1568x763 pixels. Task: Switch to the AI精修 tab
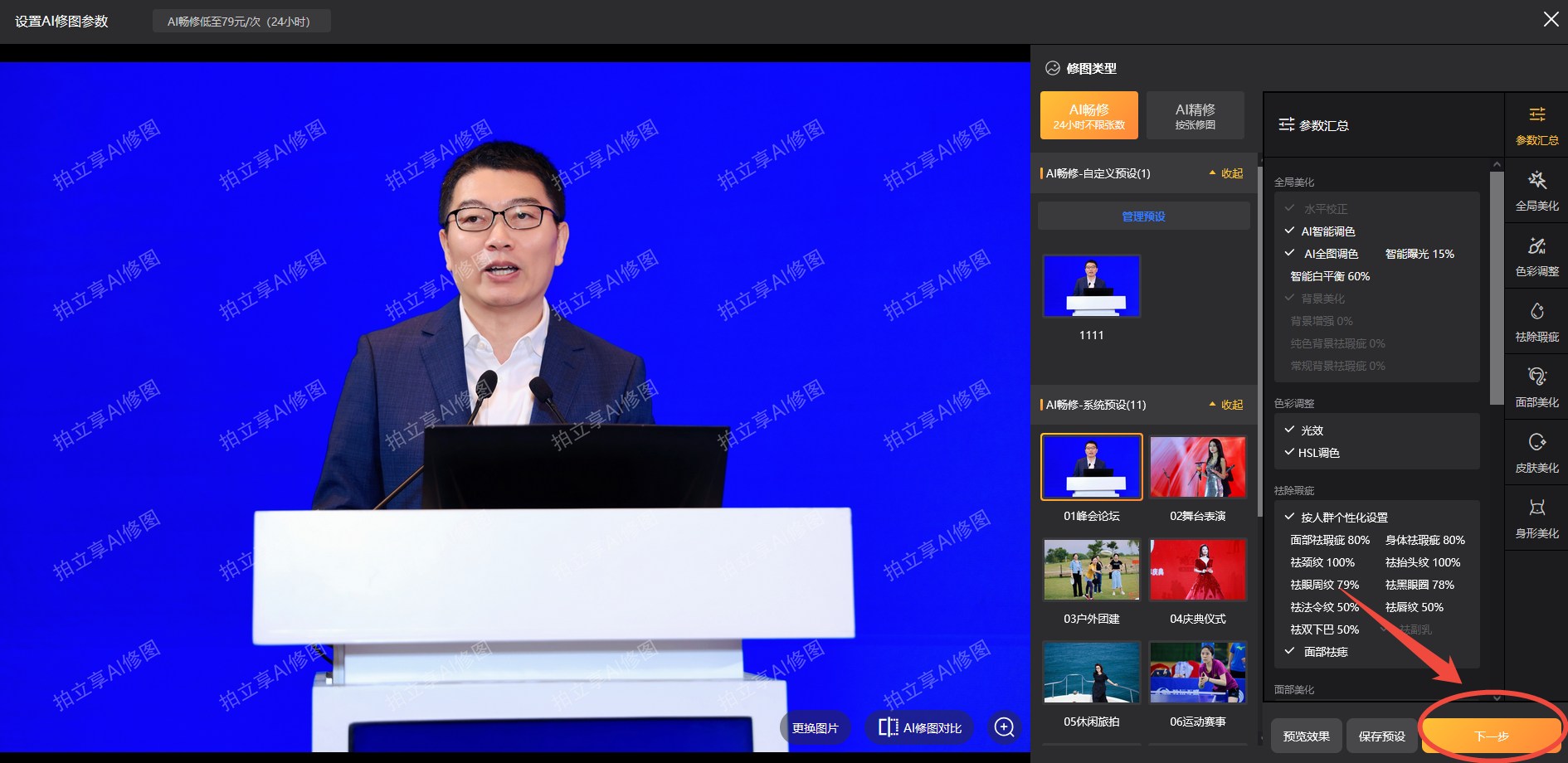pyautogui.click(x=1195, y=115)
